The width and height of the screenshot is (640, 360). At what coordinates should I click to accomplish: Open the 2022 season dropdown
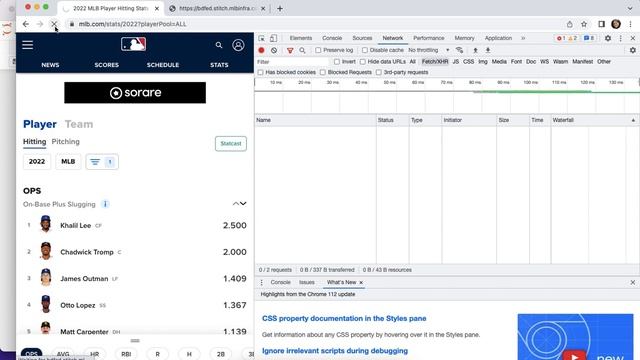pos(37,162)
